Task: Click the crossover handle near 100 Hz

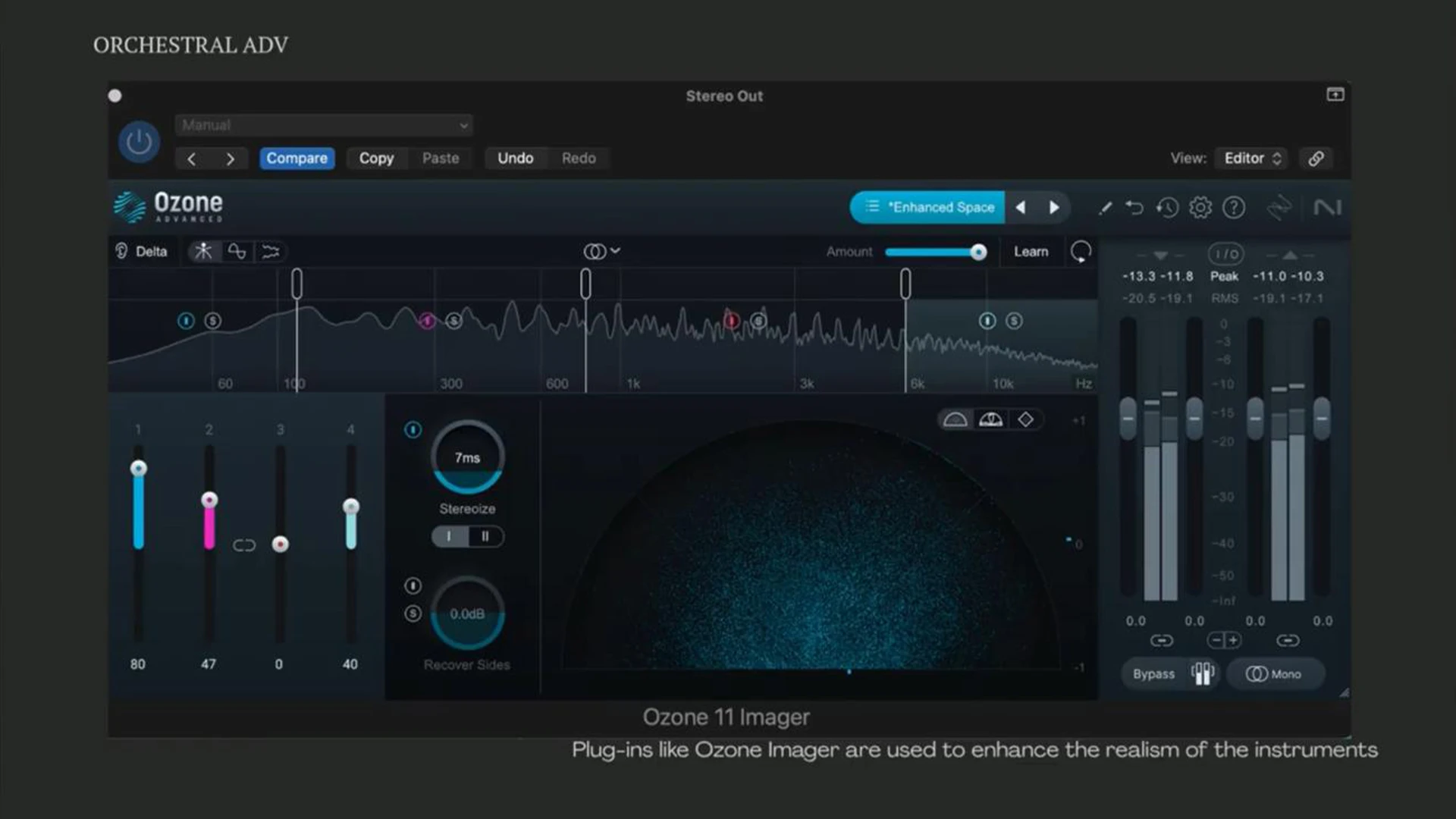Action: pos(297,284)
